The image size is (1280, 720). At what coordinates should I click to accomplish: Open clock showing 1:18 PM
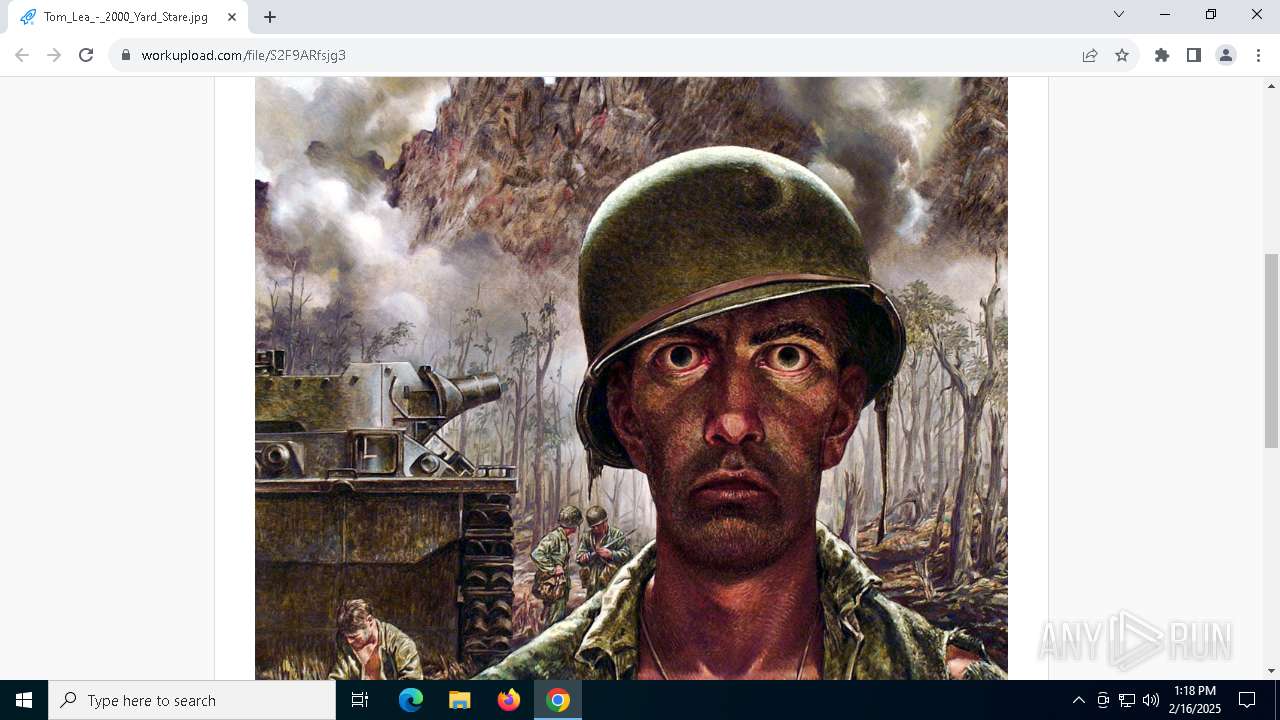(x=1195, y=700)
